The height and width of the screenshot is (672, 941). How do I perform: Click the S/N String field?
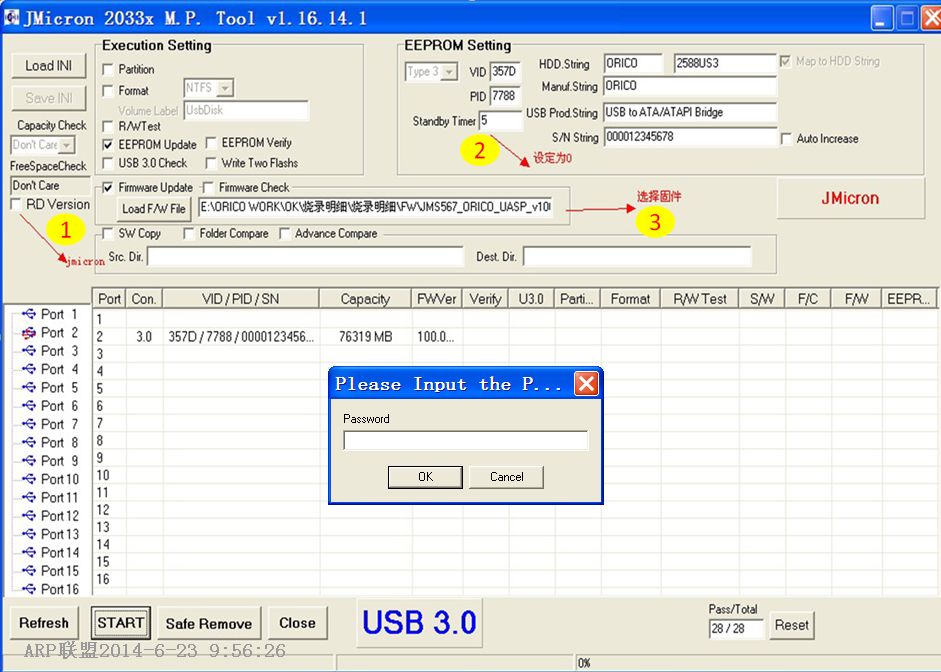coord(690,137)
